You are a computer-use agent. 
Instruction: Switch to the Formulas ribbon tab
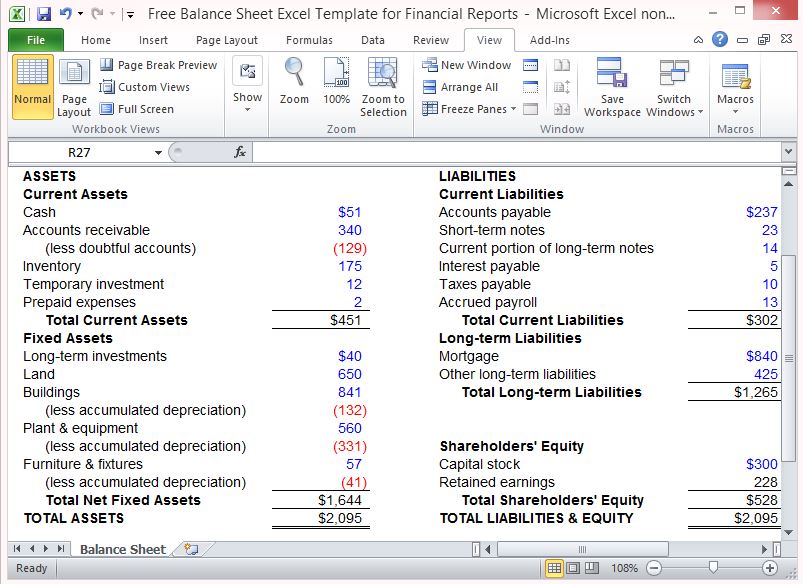pyautogui.click(x=309, y=41)
